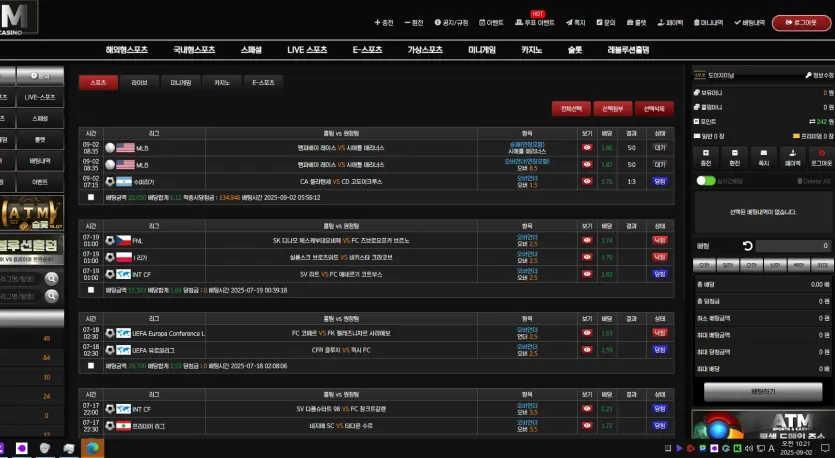835x458 pixels.
Task: Click the Delete All trash option in bet slip
Action: coord(814,181)
